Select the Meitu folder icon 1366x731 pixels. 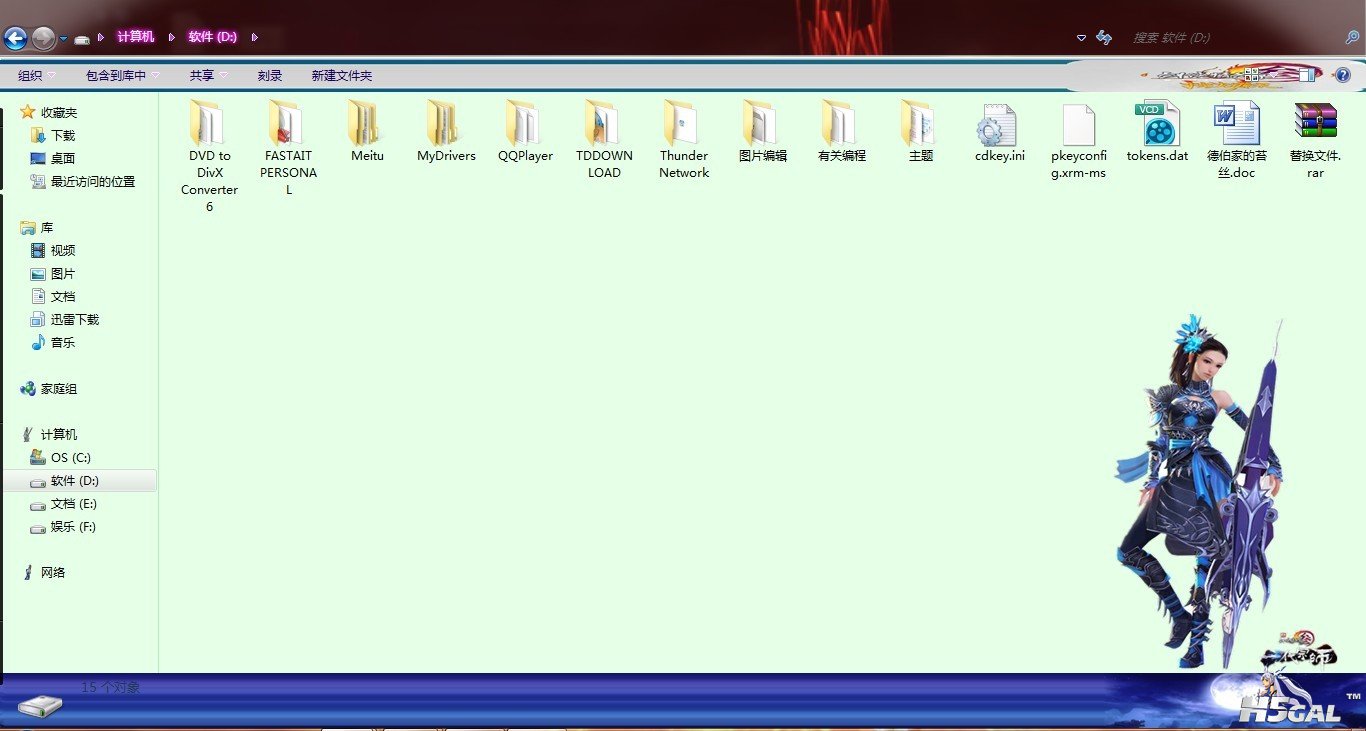[x=366, y=123]
